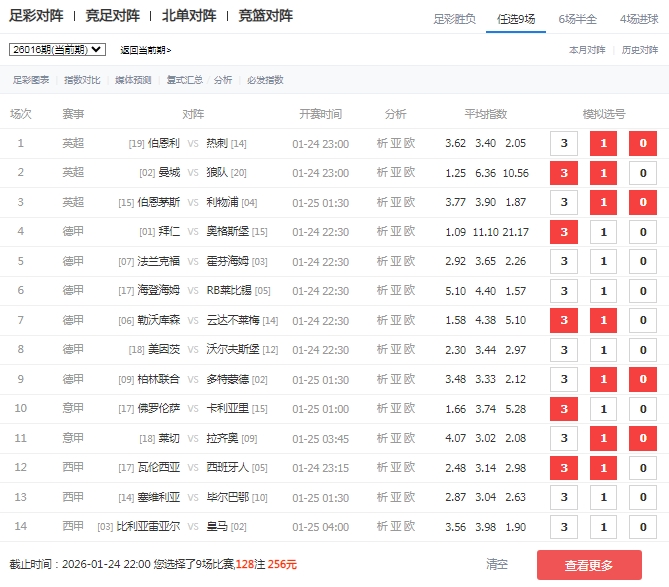Viewport: 669px width, 587px height.
Task: Open 竞足对阵 in the top navigation
Action: (113, 16)
